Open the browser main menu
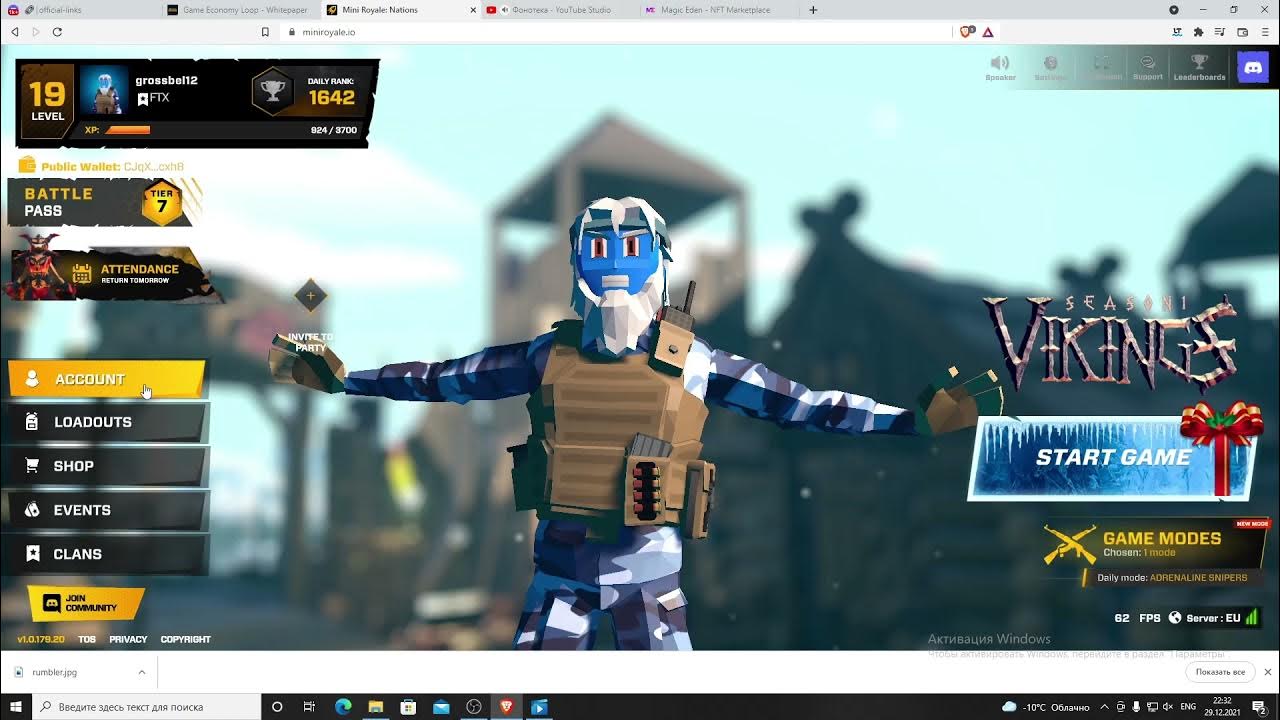Image resolution: width=1280 pixels, height=720 pixels. coord(1265,32)
